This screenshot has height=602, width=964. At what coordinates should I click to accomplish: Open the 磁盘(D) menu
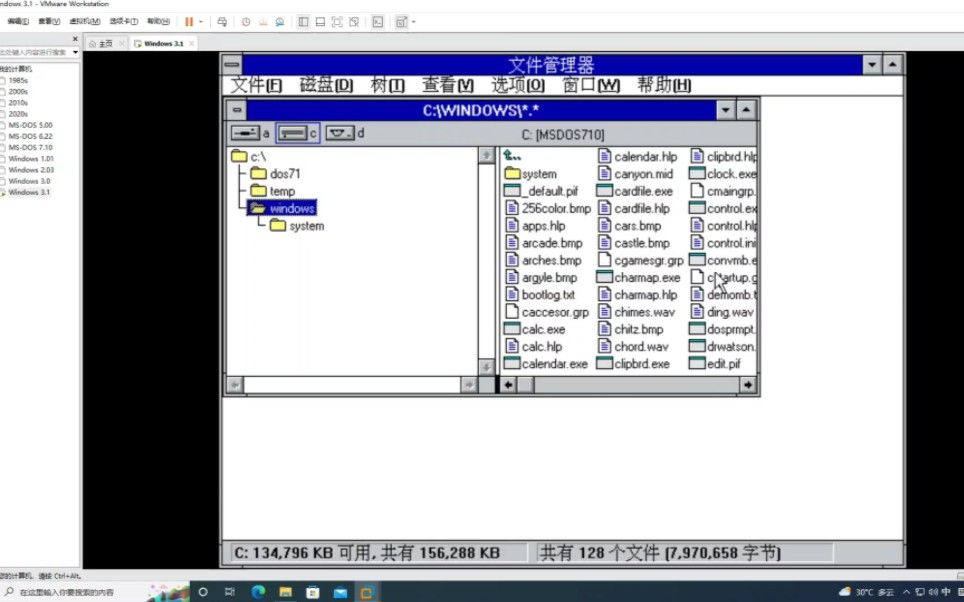click(x=326, y=85)
